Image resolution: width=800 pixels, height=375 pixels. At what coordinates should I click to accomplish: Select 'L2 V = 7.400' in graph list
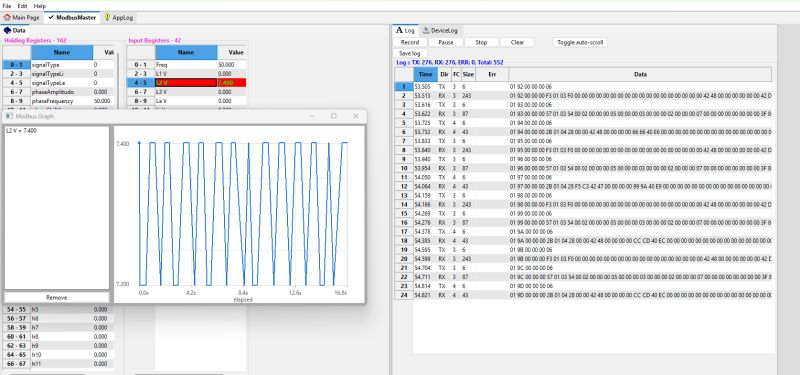click(21, 131)
